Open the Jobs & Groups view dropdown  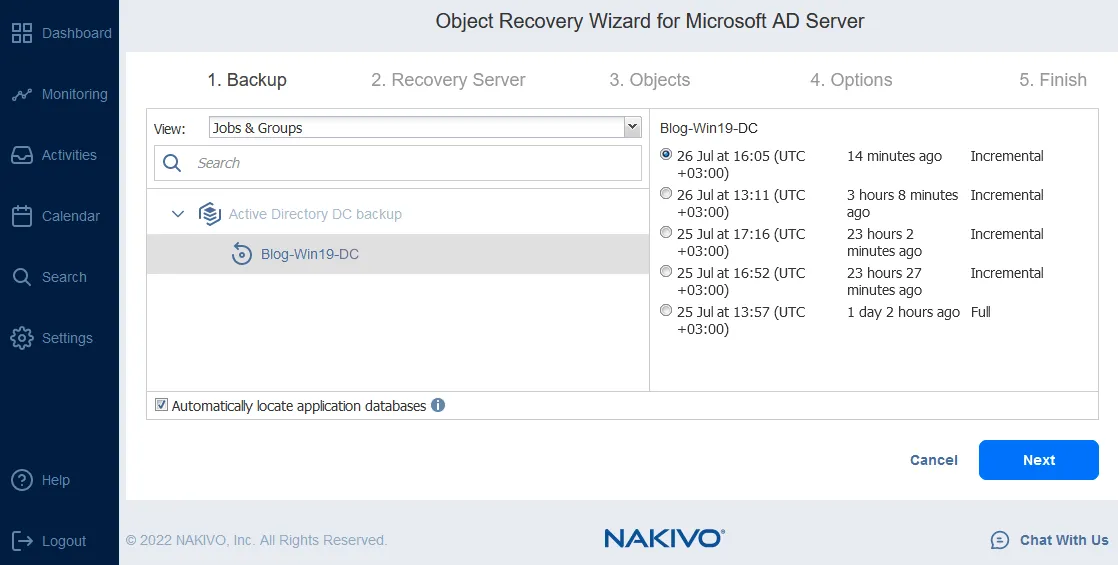click(x=631, y=127)
